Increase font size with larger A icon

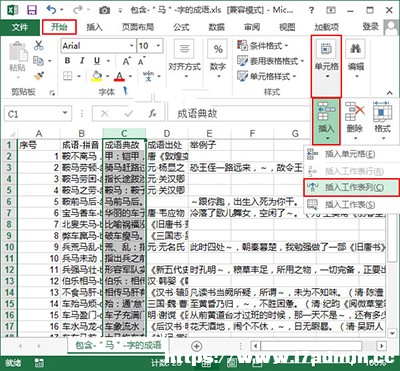[x=126, y=61]
